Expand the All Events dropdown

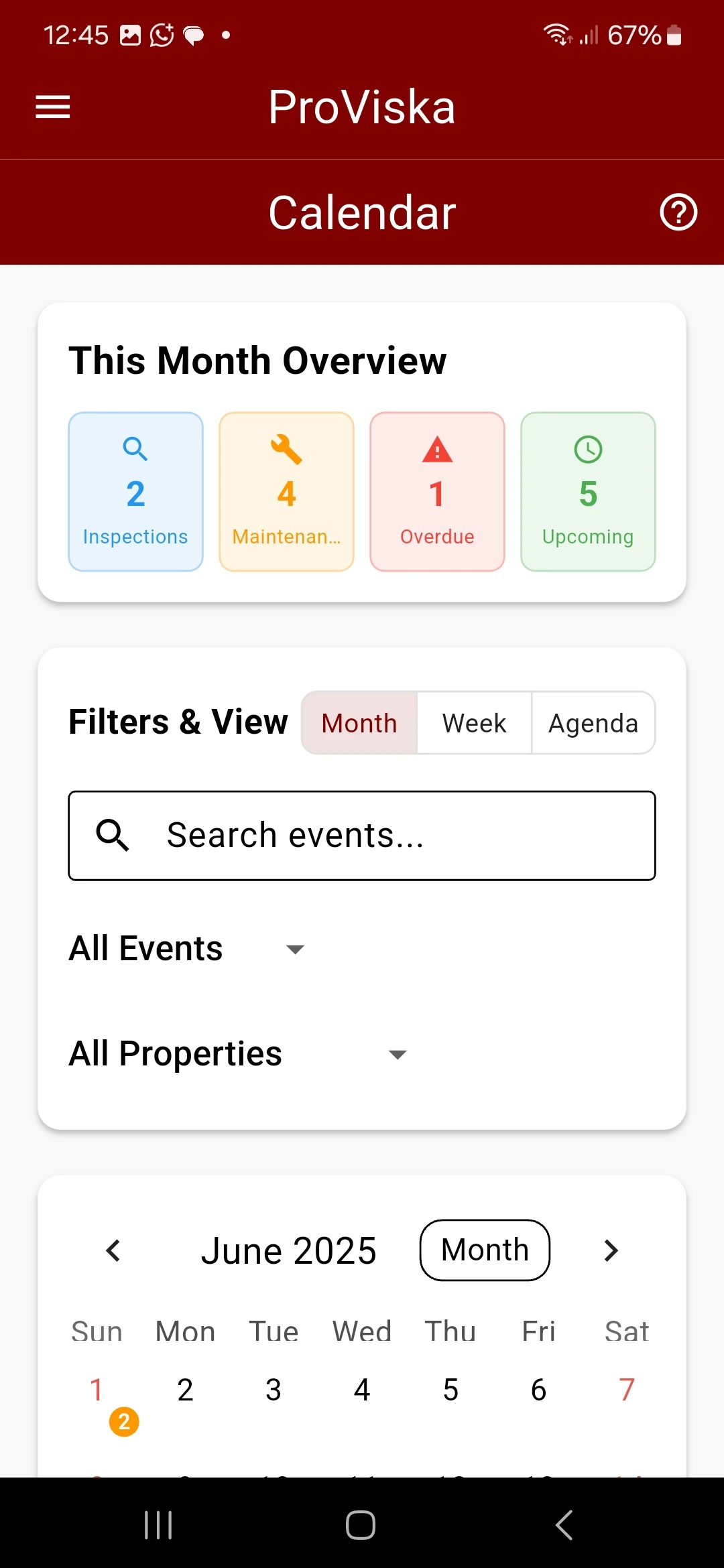tap(188, 949)
